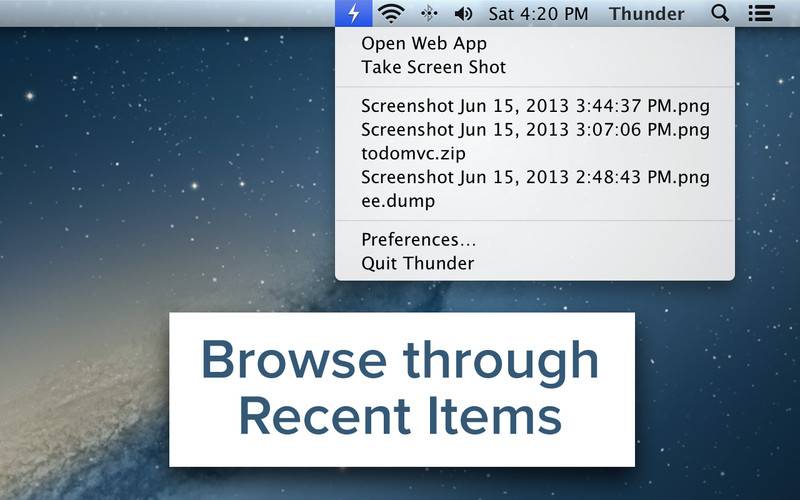Open the Wi-Fi status menu icon

point(391,13)
